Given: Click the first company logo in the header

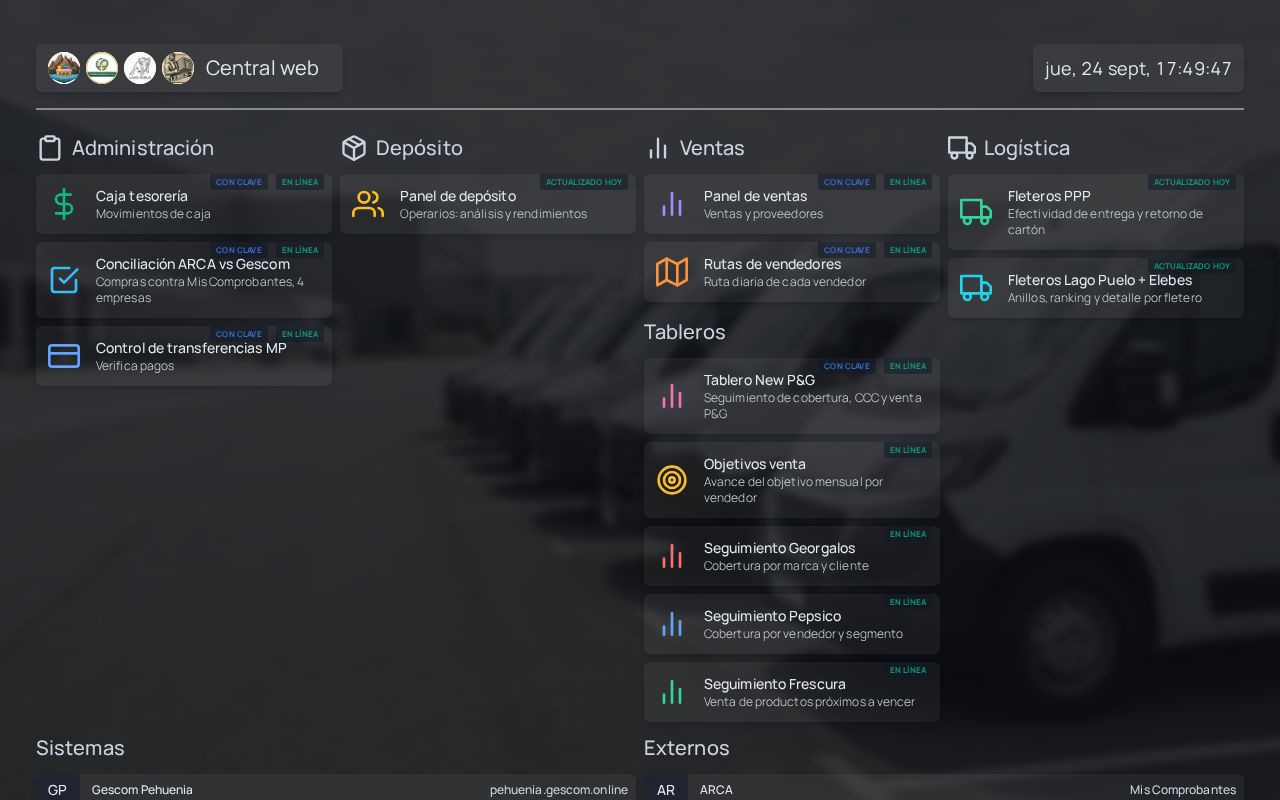Looking at the screenshot, I should (64, 68).
